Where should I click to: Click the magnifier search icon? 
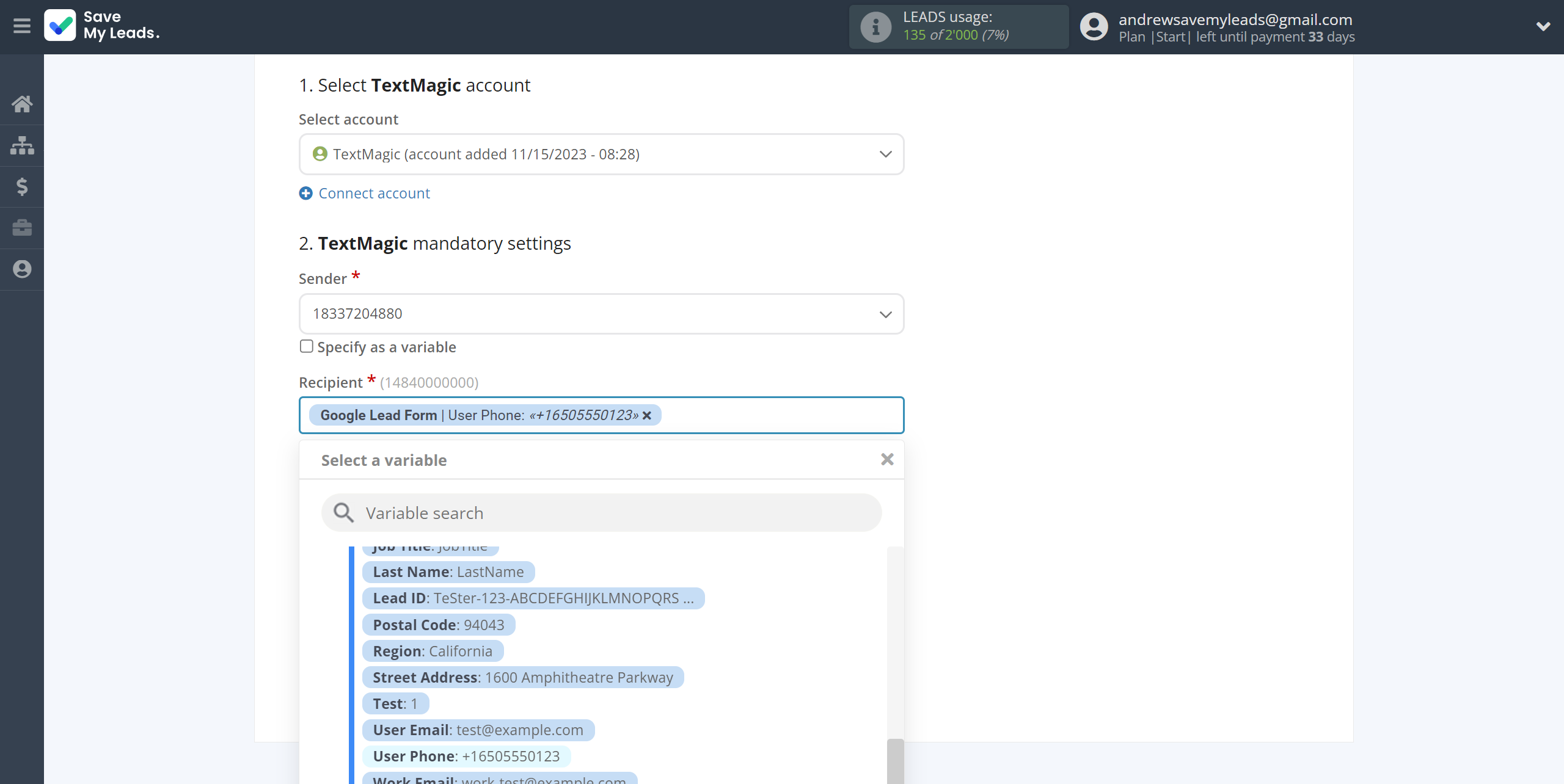click(x=343, y=513)
